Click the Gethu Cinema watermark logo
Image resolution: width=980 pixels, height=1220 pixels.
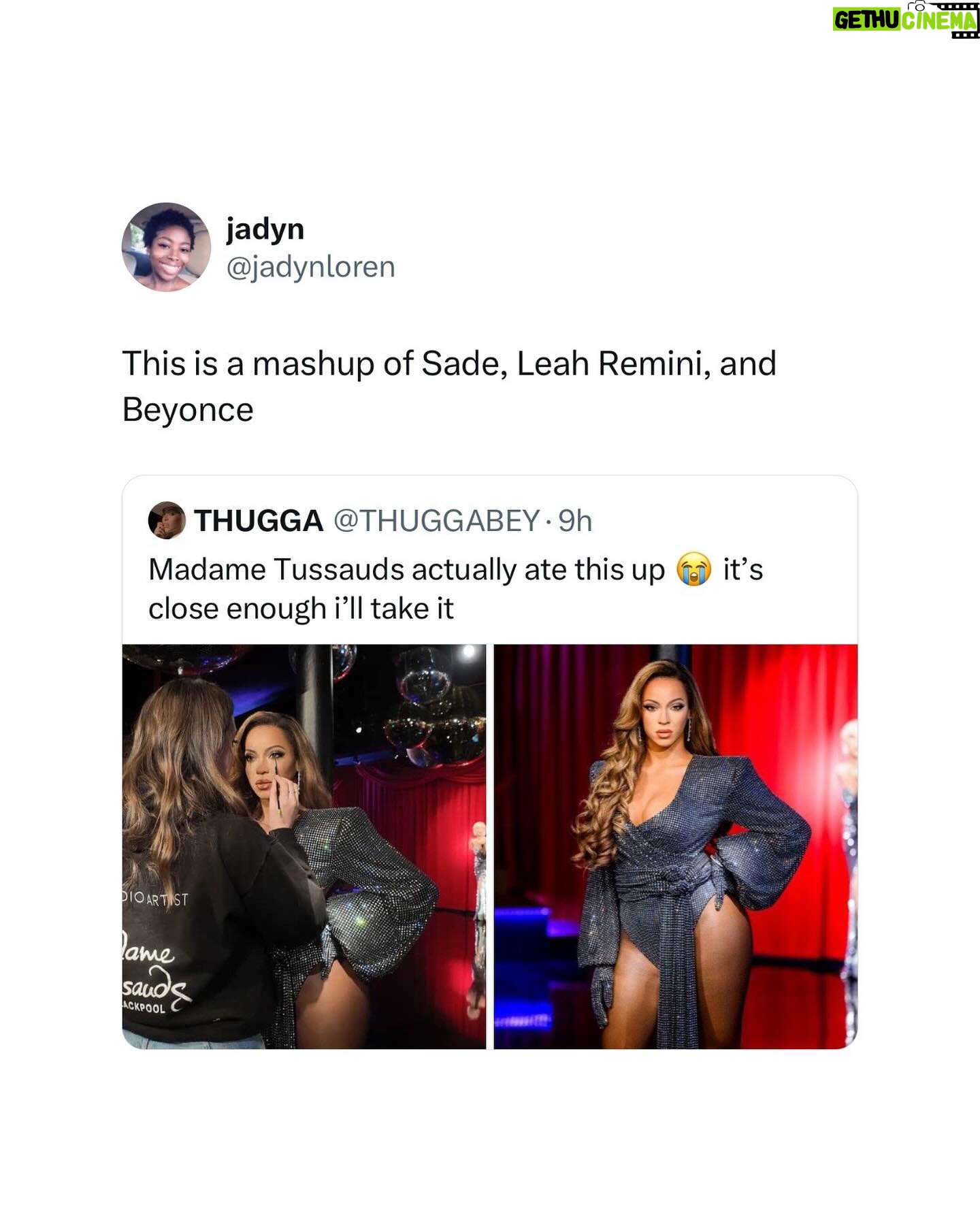tap(906, 20)
